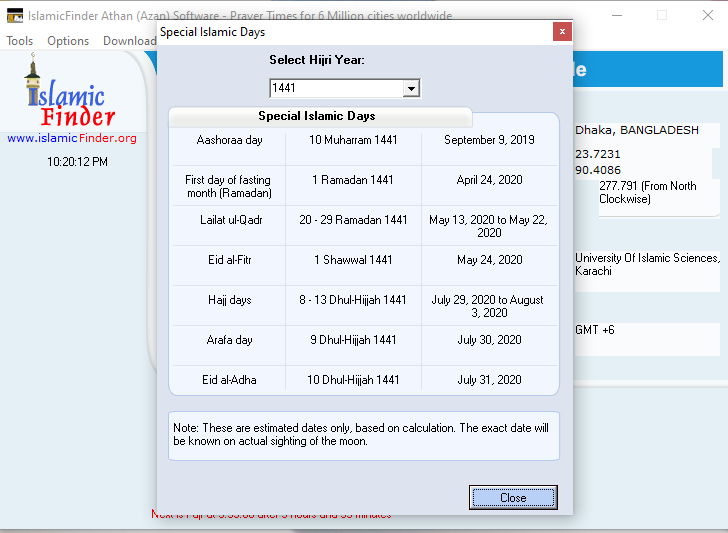Open the Hijri year dropdown arrow
728x533 pixels.
click(411, 88)
